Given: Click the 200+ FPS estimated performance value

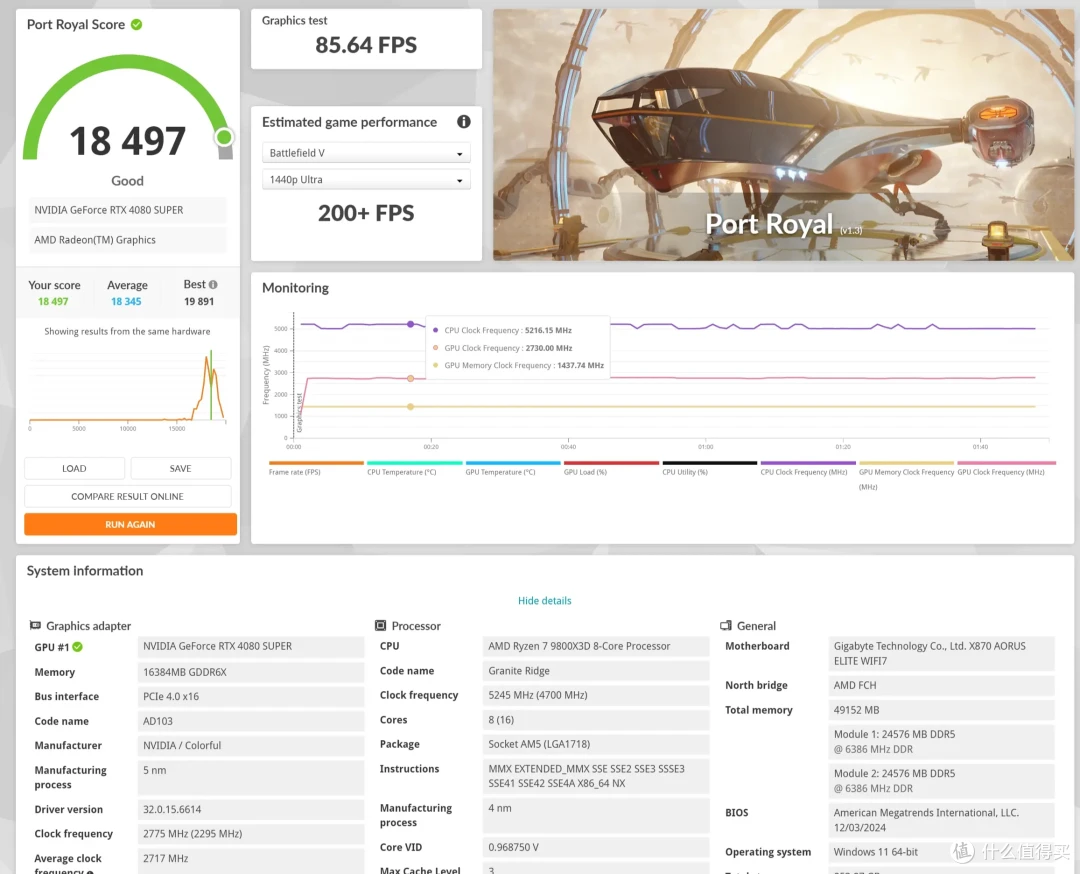Looking at the screenshot, I should click(366, 213).
